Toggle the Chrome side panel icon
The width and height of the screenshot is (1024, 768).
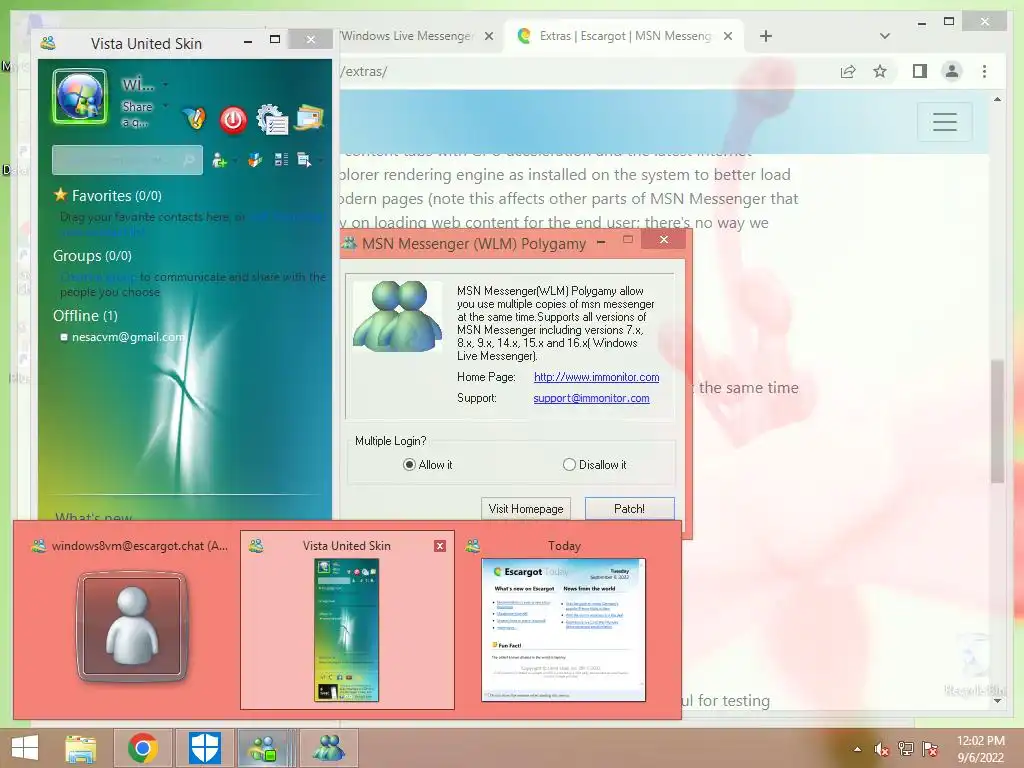(920, 71)
